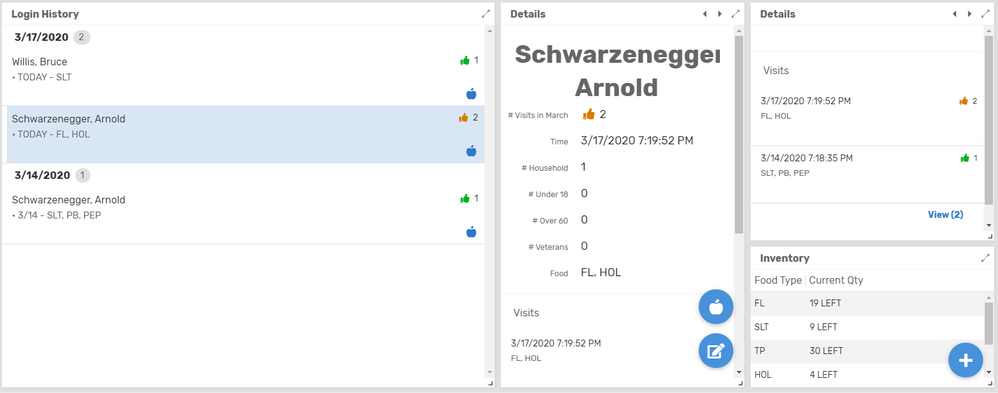Click green thumbs-up on Willis, Bruce row

[465, 61]
